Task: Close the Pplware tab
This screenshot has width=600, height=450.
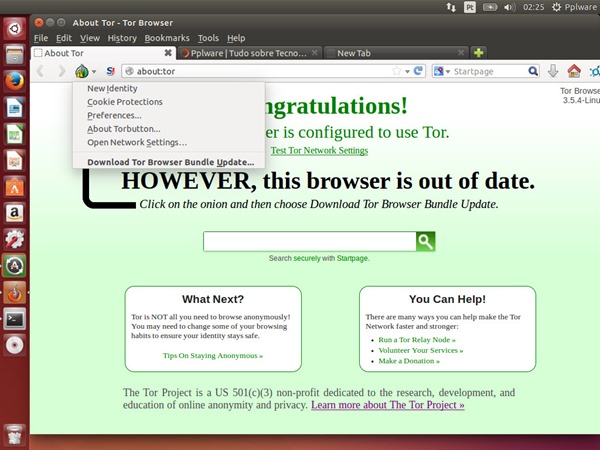Action: [x=315, y=53]
